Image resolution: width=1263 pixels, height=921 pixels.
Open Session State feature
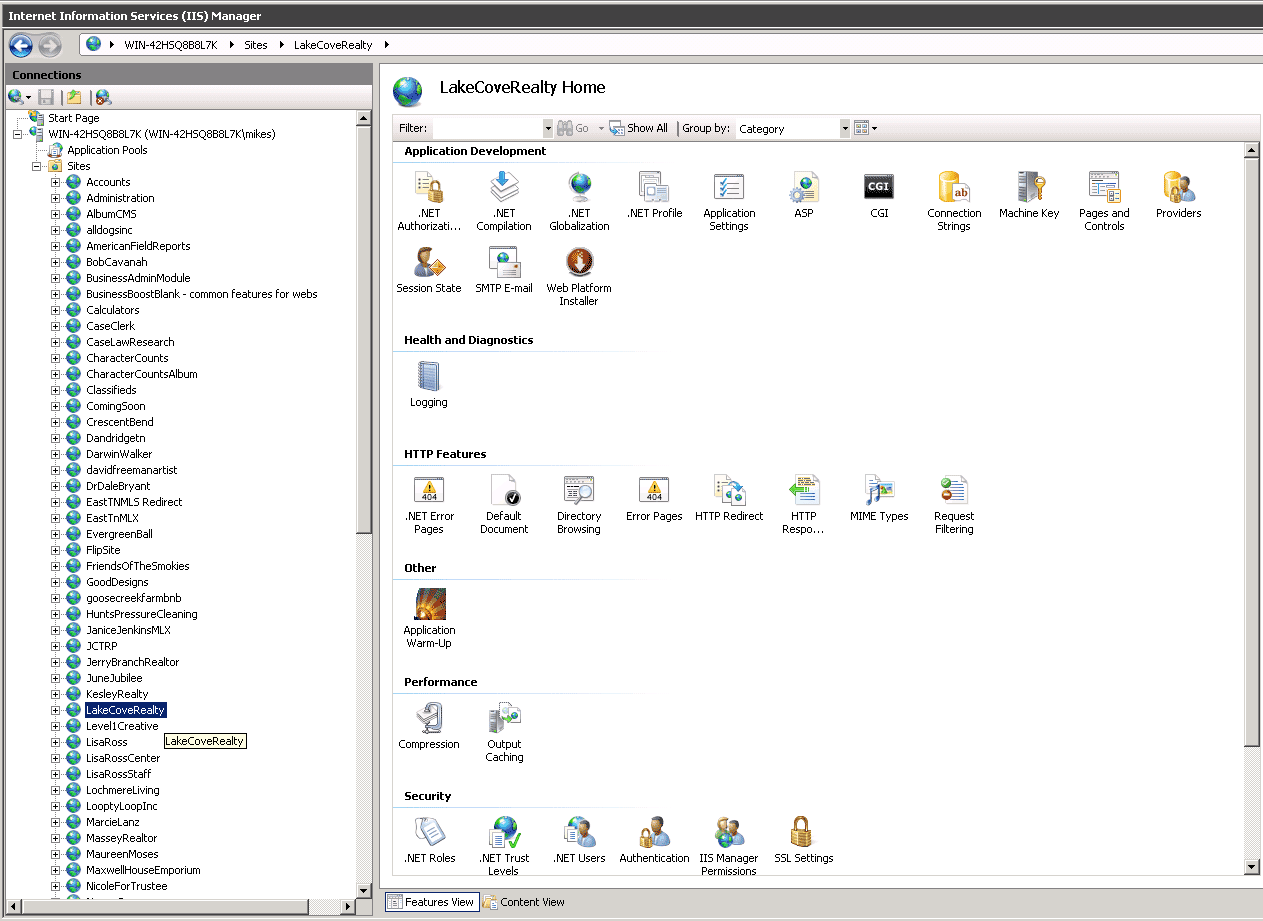(429, 270)
